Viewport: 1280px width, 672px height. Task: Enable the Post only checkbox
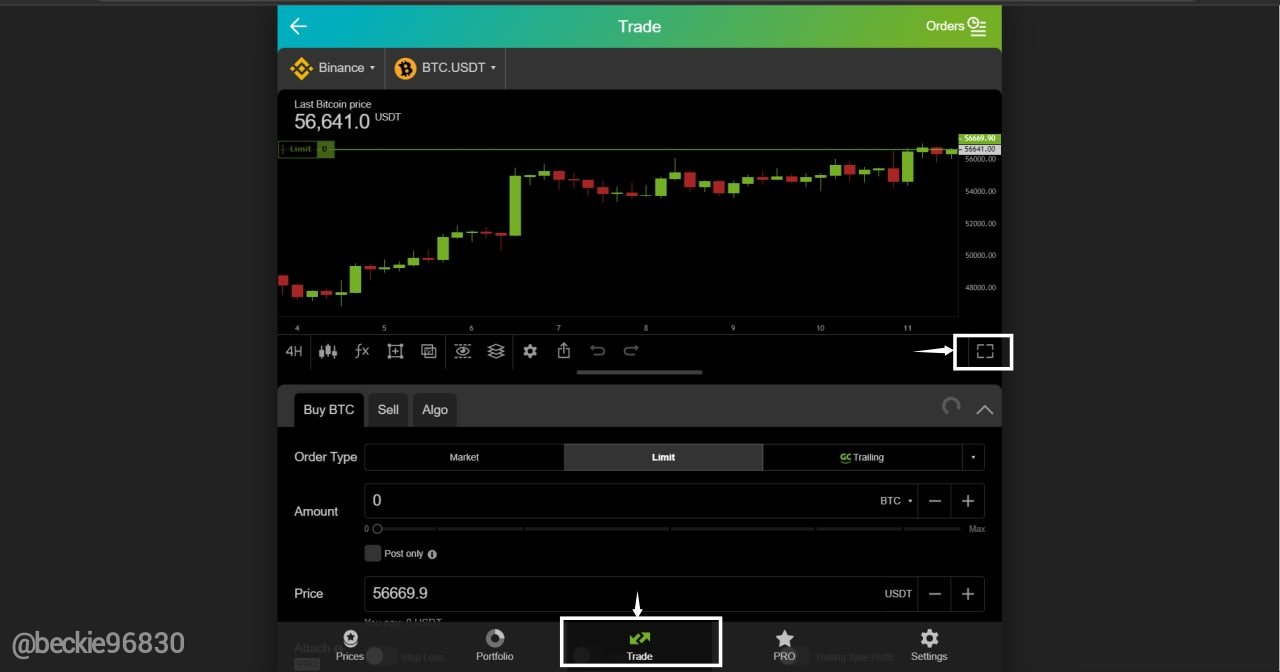[x=373, y=553]
